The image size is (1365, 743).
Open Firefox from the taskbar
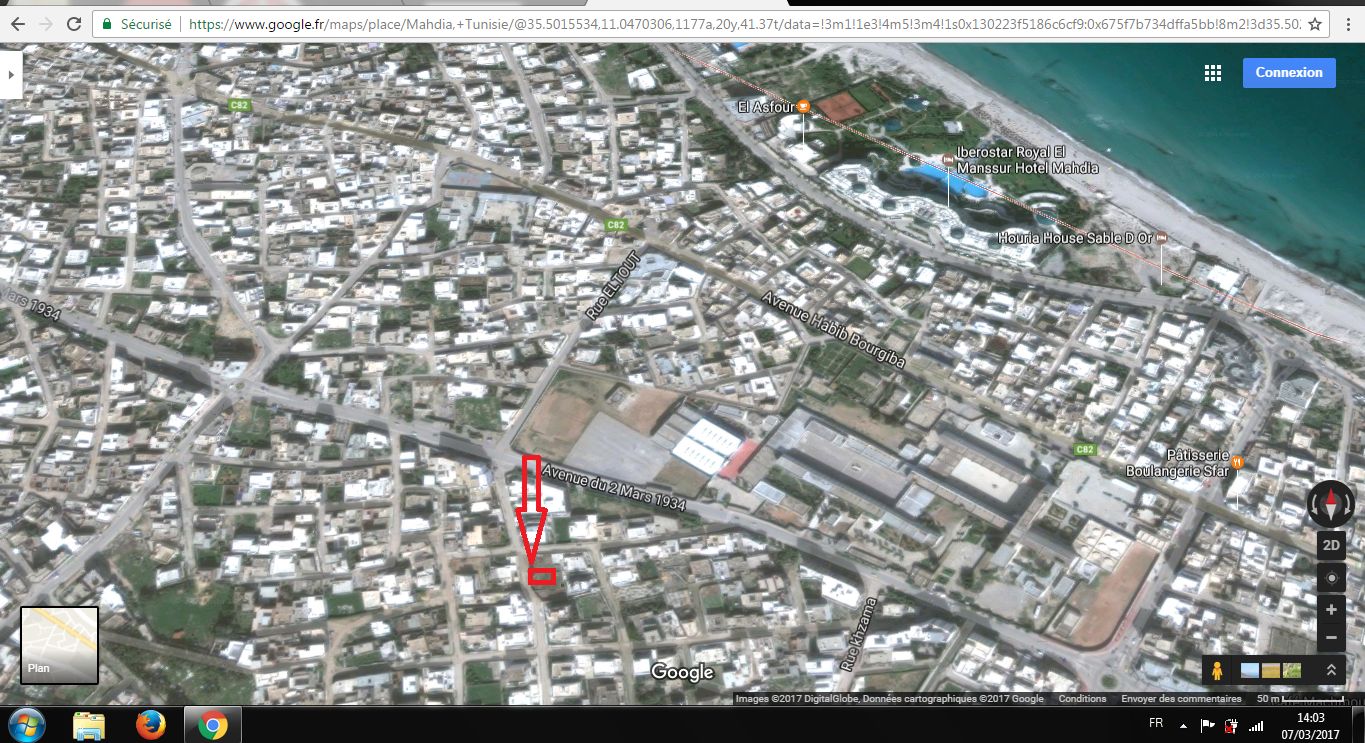[x=151, y=725]
